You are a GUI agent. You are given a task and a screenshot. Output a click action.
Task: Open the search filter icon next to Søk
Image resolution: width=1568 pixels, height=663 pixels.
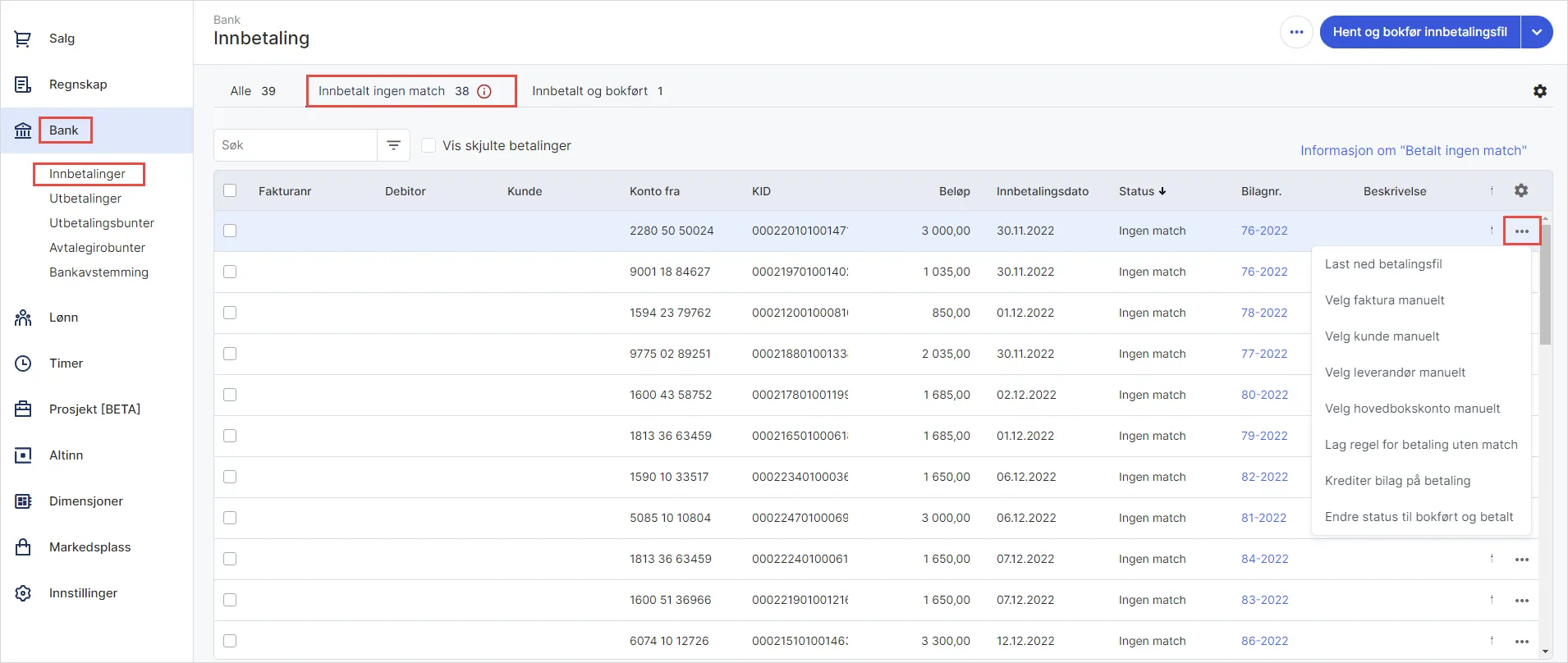pos(394,145)
